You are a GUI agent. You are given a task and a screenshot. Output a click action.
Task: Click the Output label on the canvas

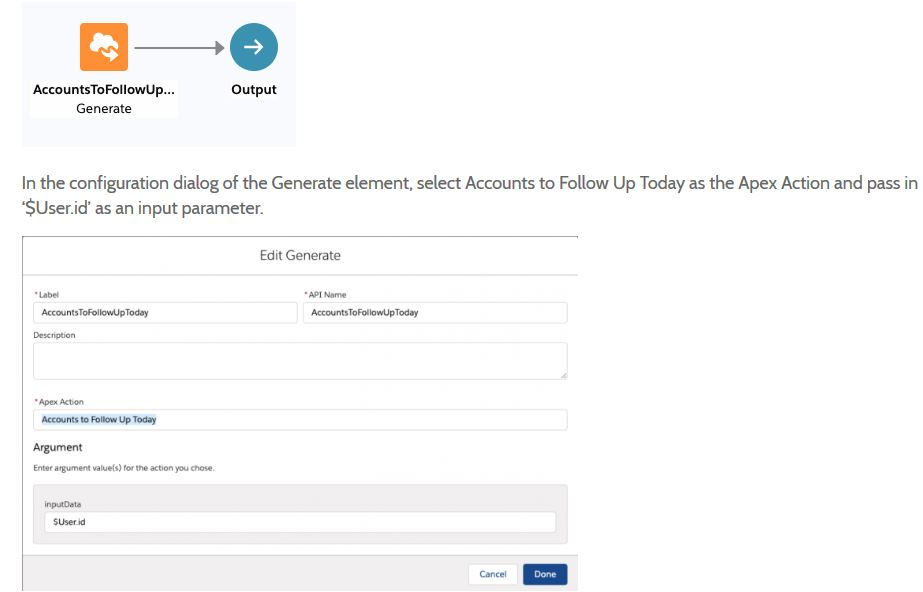pos(254,90)
